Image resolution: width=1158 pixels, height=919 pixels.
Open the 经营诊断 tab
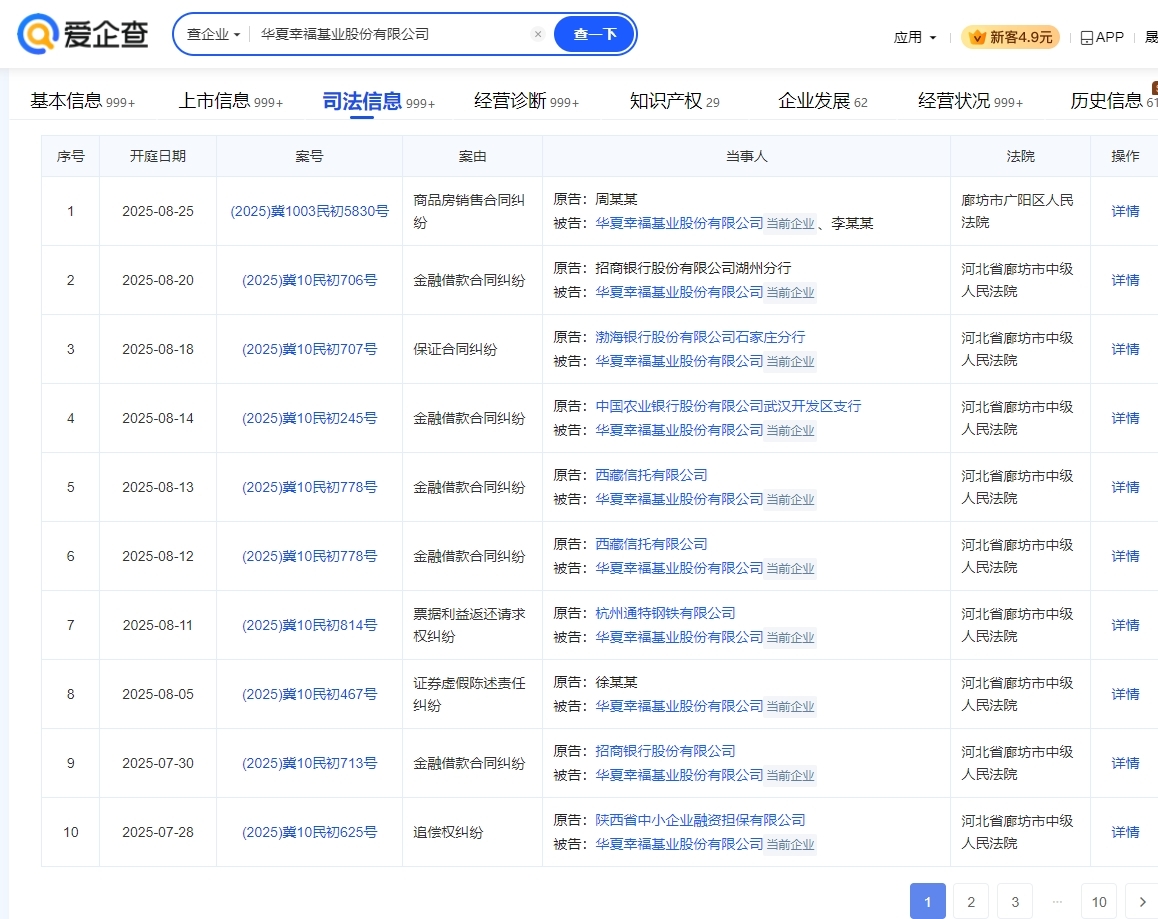tap(526, 101)
